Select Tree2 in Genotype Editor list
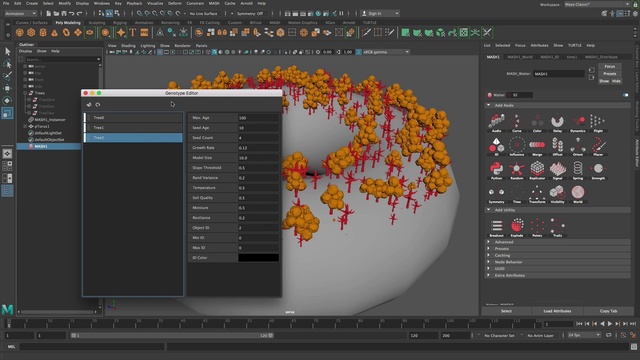 point(133,138)
